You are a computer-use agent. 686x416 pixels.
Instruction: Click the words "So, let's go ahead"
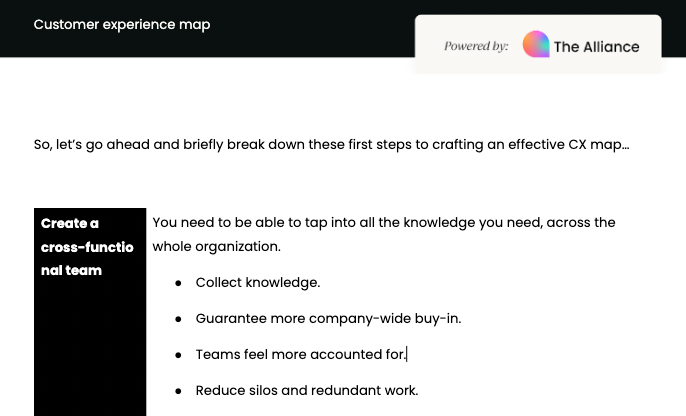(92, 144)
